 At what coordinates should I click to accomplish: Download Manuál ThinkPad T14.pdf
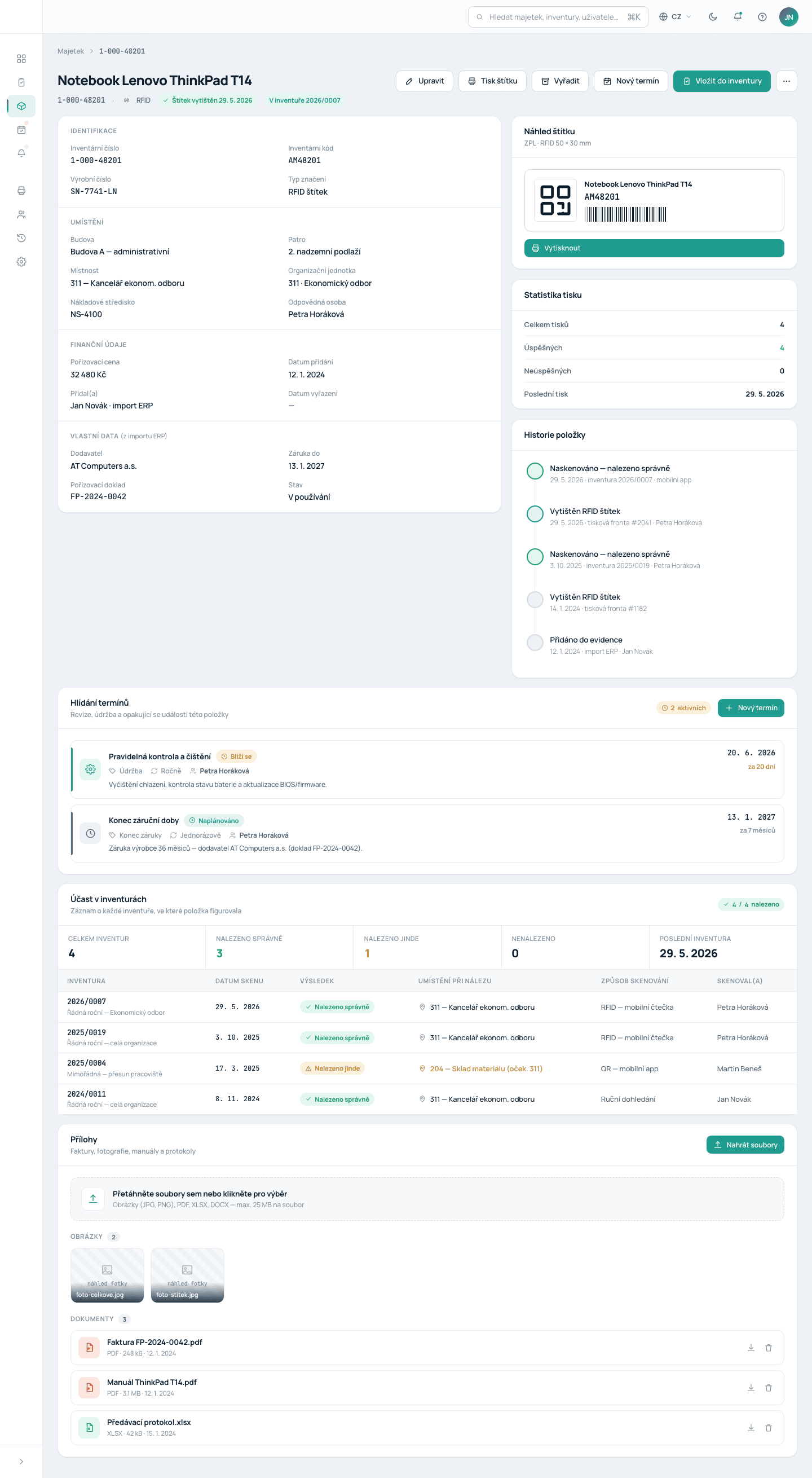tap(751, 1388)
